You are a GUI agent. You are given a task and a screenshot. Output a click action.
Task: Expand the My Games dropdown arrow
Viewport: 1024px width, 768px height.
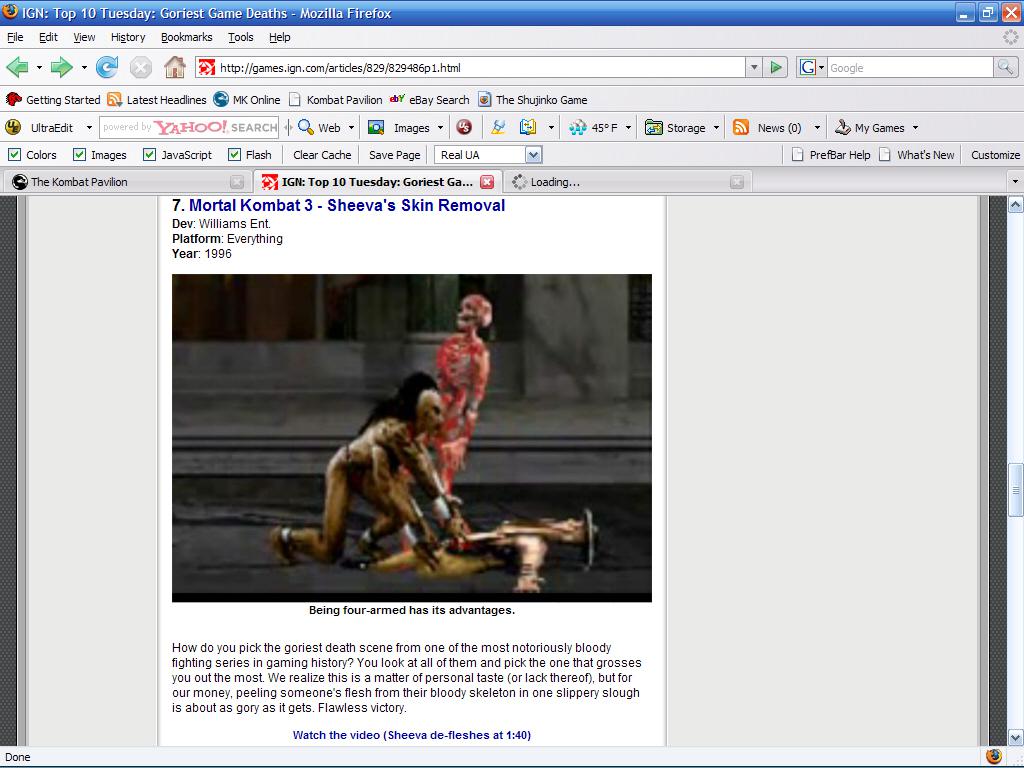[x=914, y=128]
